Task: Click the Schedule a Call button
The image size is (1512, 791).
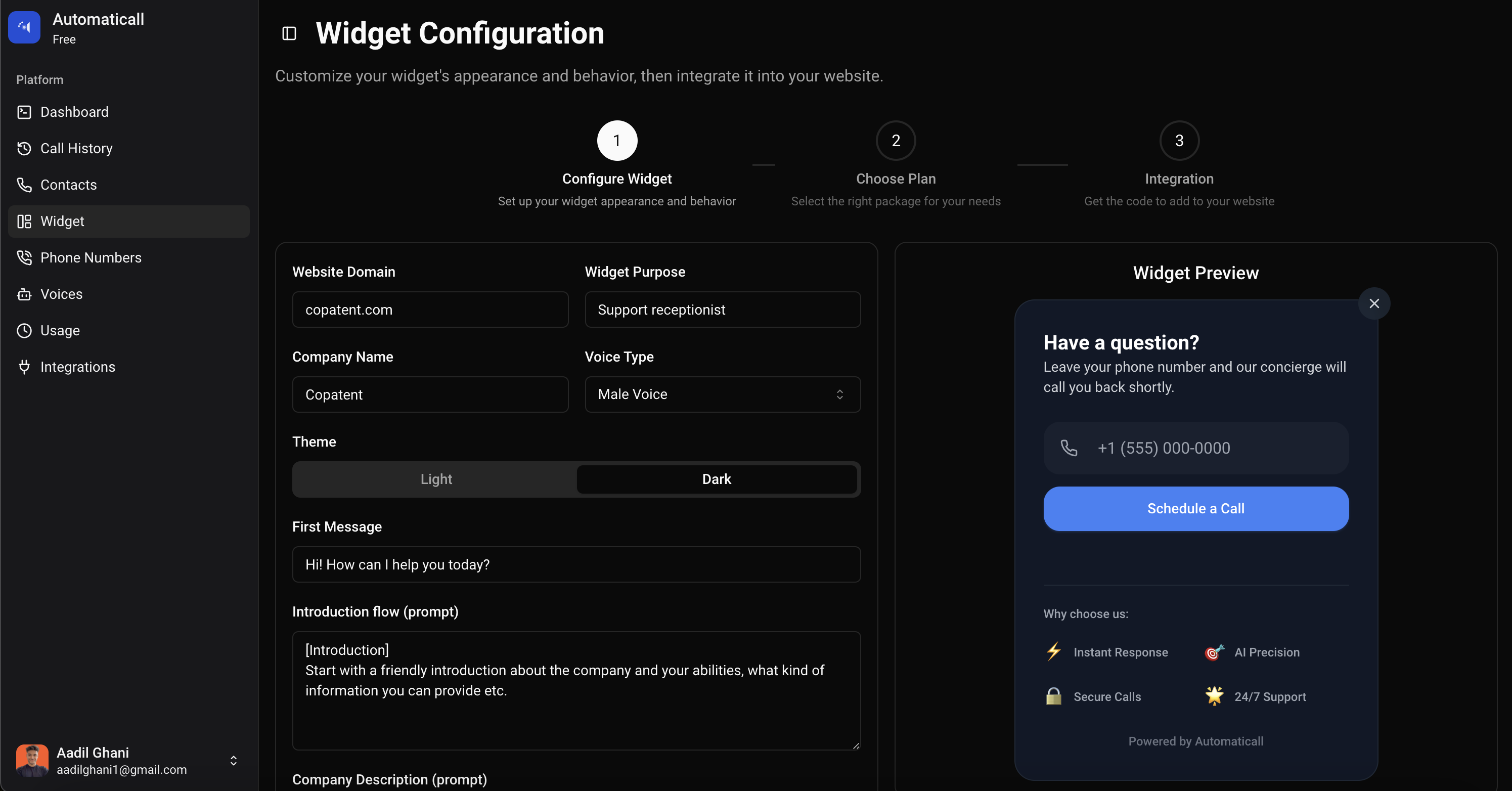Action: [x=1196, y=508]
